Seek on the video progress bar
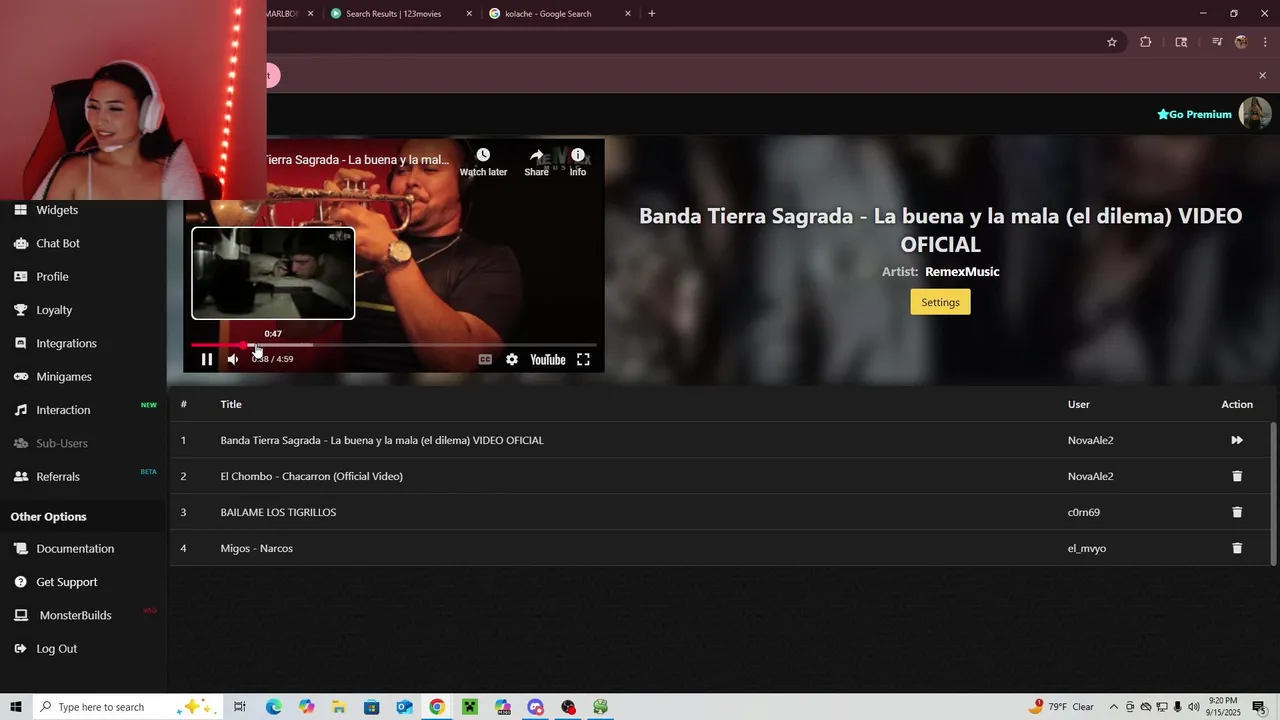 point(394,345)
